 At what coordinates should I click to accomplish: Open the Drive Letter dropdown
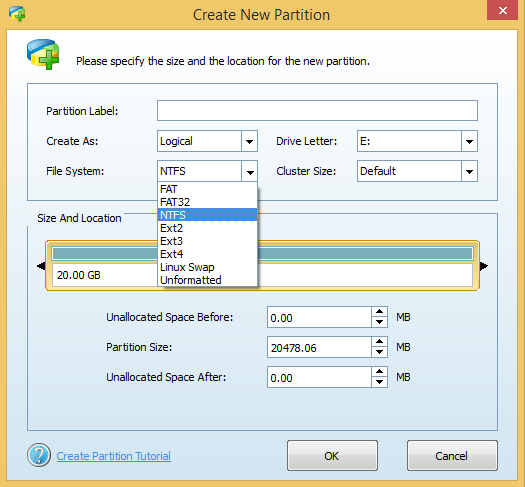pos(469,141)
